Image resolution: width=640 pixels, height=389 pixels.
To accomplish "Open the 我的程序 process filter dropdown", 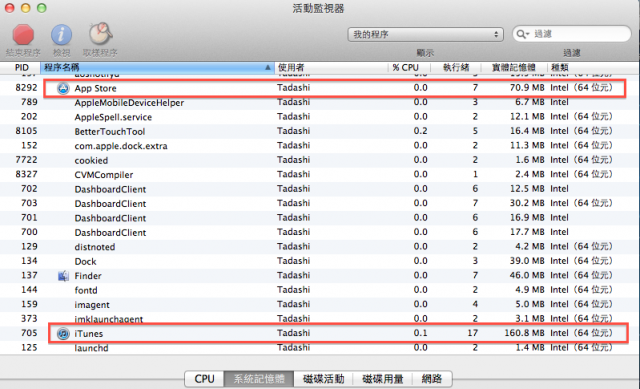I will click(x=426, y=35).
